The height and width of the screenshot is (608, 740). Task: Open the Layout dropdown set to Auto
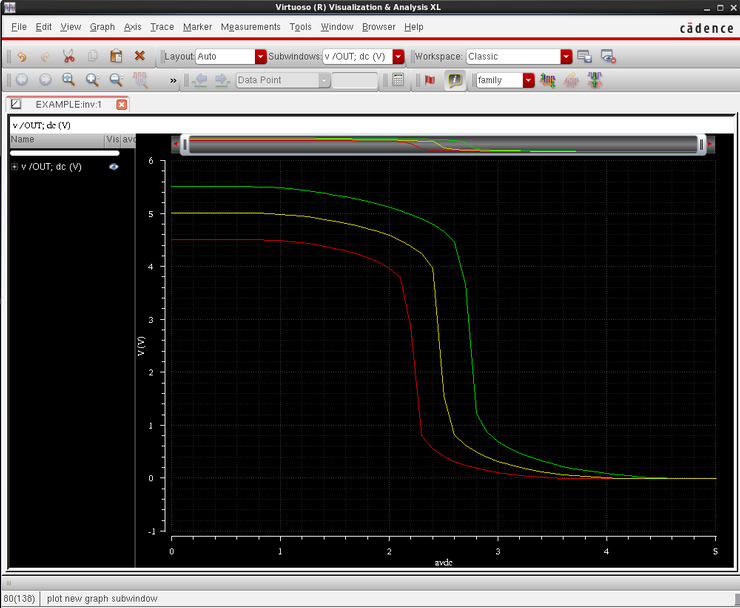261,57
